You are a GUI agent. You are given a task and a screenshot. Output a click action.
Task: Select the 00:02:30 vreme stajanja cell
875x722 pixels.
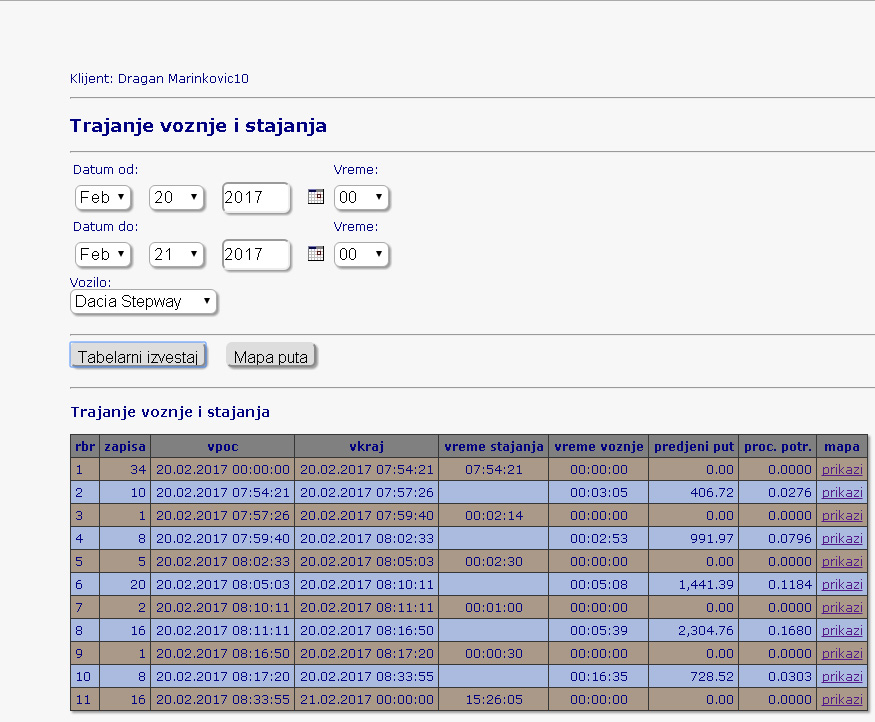click(494, 561)
